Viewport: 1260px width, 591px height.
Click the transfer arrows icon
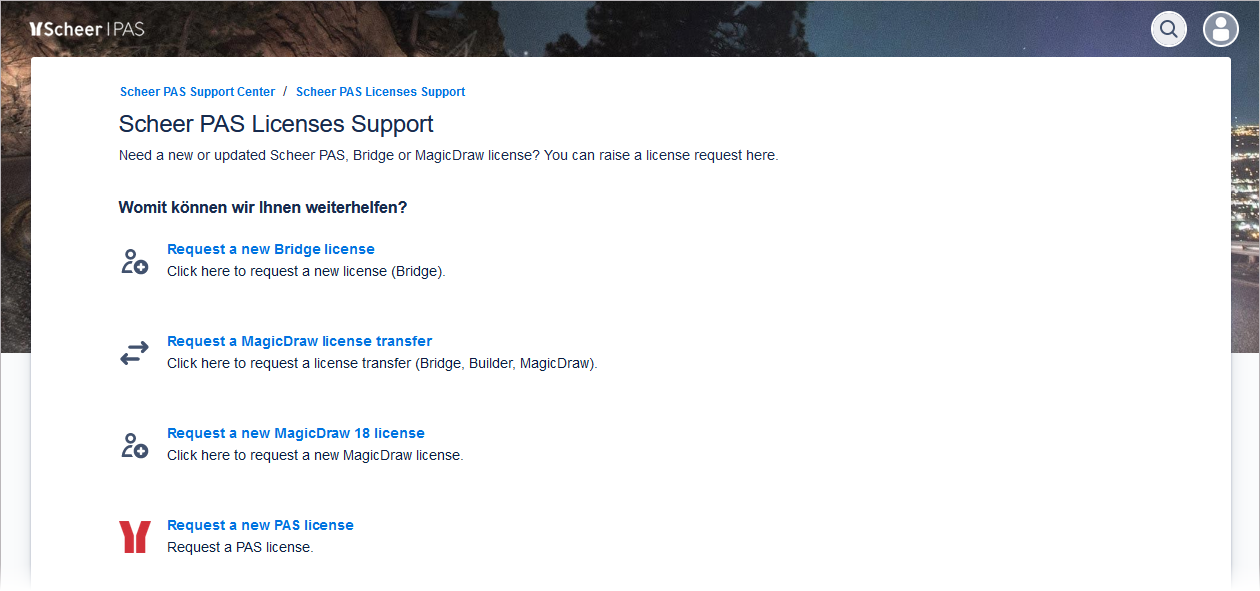pyautogui.click(x=134, y=353)
